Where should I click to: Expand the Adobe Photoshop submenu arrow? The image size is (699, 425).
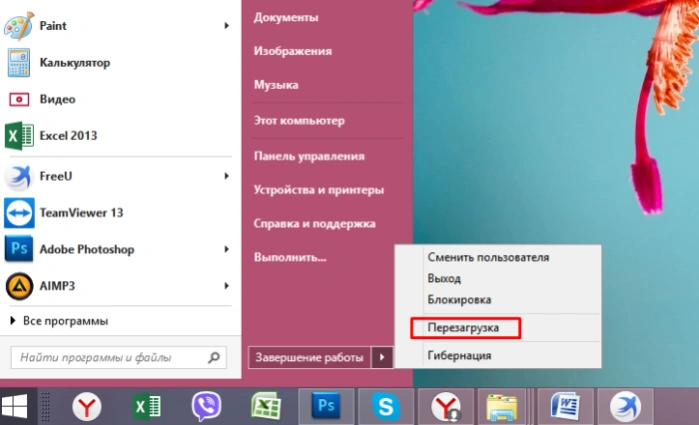[x=226, y=249]
